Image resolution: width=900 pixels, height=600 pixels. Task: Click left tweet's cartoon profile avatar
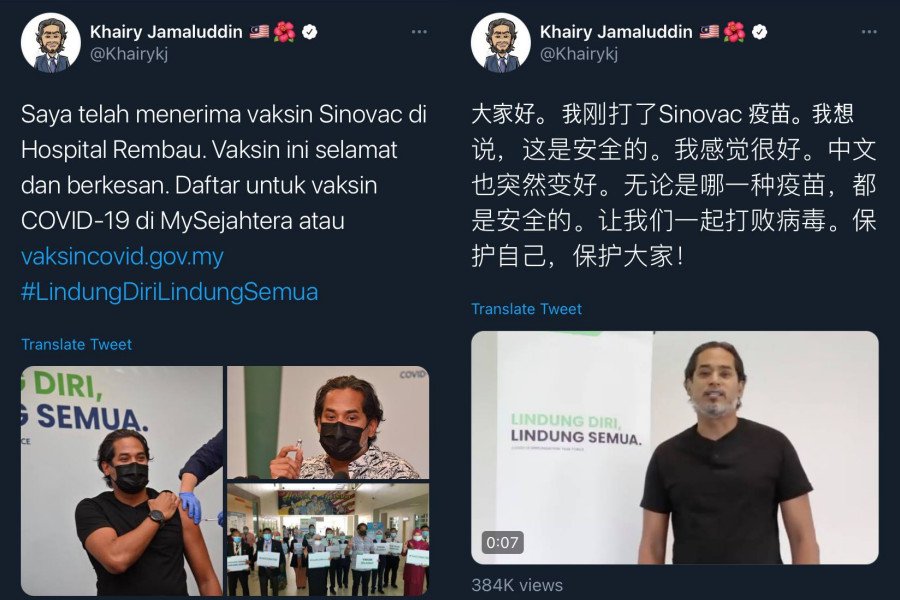pos(51,43)
